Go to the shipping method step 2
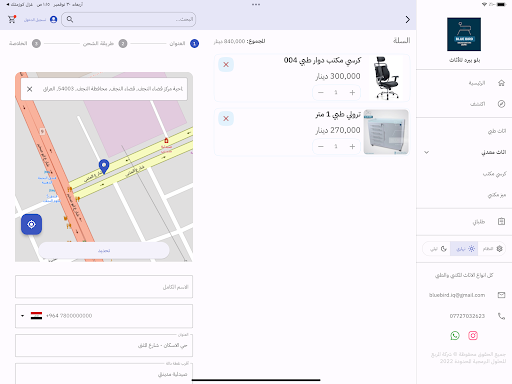The height and width of the screenshot is (384, 512). pos(123,44)
